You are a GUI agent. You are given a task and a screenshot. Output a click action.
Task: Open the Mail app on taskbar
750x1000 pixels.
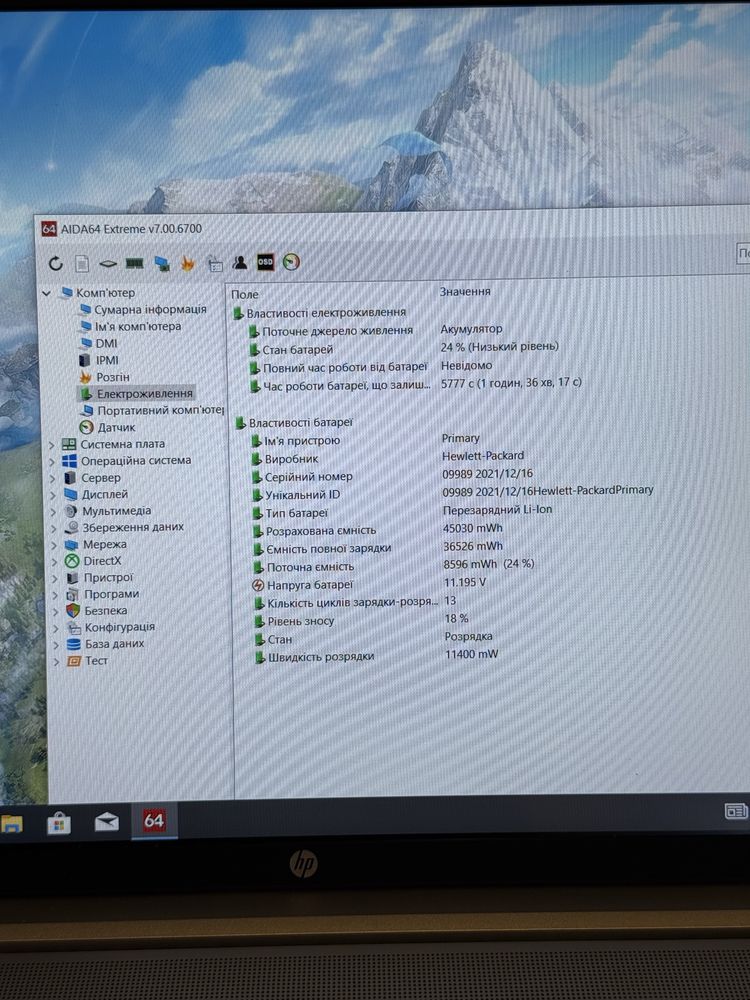[107, 822]
